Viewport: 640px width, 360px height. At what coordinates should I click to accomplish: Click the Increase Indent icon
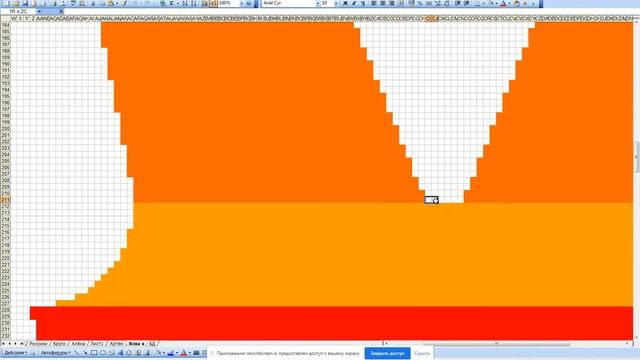467,3
